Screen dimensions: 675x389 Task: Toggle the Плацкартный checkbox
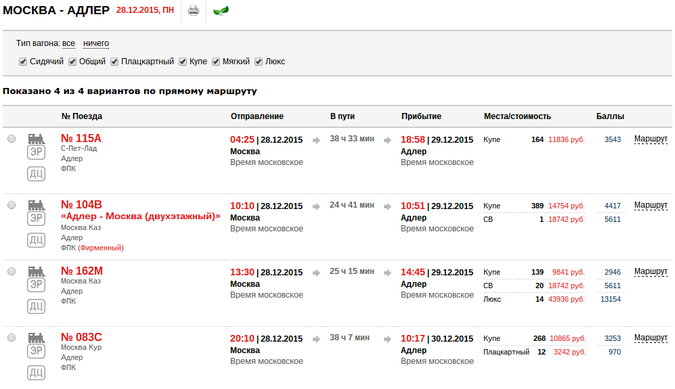pos(114,62)
